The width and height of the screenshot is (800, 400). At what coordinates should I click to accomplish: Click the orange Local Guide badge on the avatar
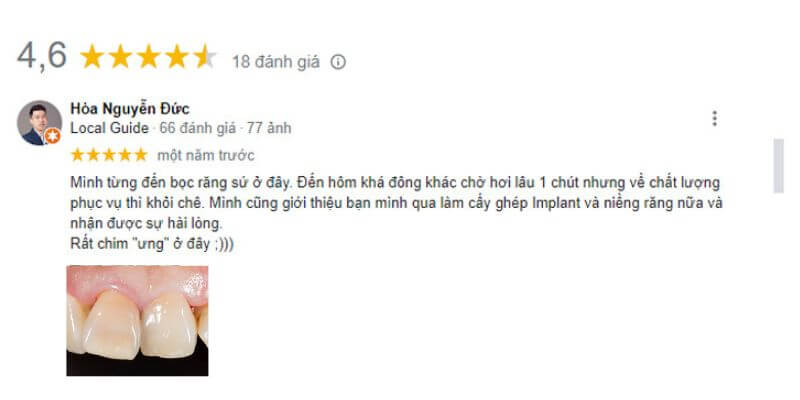point(52,136)
